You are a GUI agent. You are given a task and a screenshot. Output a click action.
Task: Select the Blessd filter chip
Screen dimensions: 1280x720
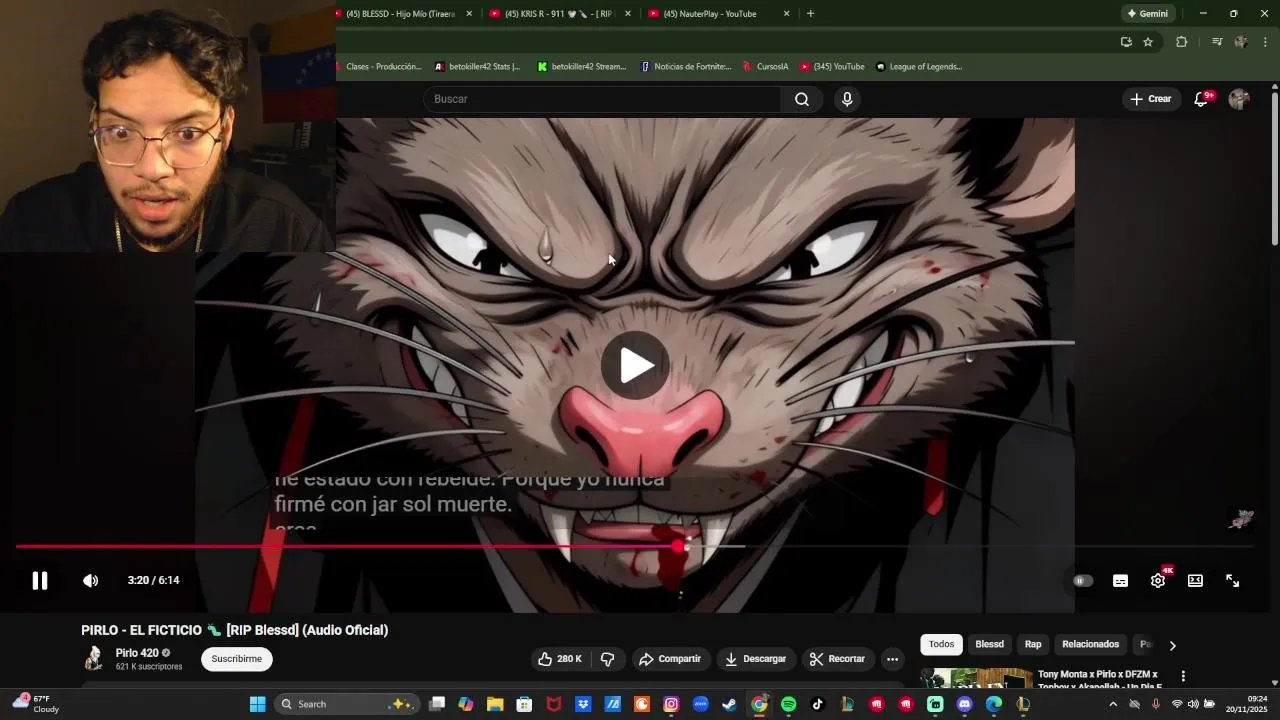[x=989, y=644]
